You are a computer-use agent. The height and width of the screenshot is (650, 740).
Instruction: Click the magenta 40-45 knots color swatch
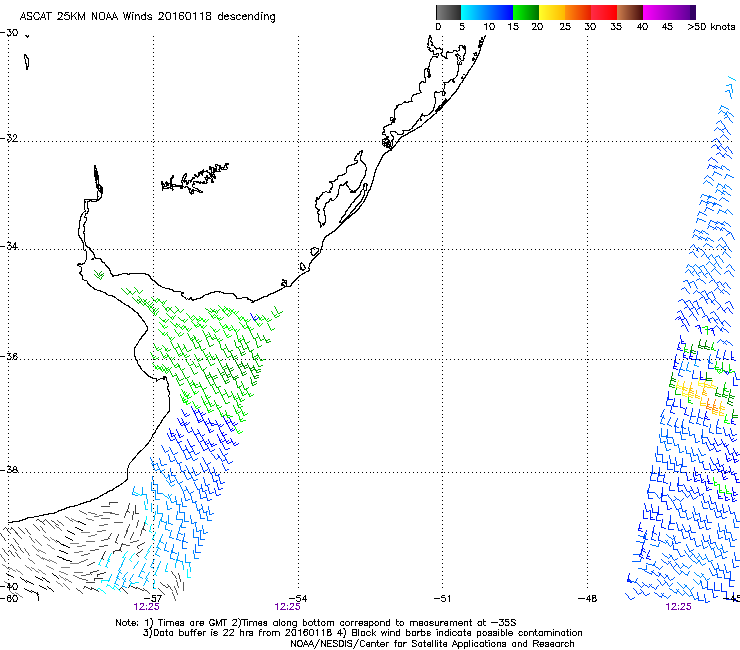pos(656,12)
